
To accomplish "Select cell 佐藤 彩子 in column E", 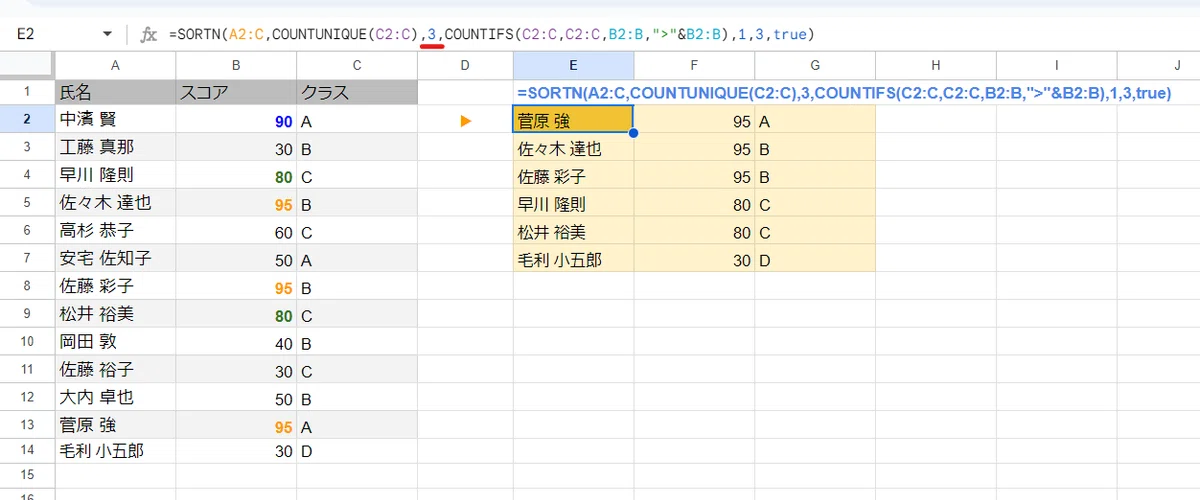I will tap(573, 175).
